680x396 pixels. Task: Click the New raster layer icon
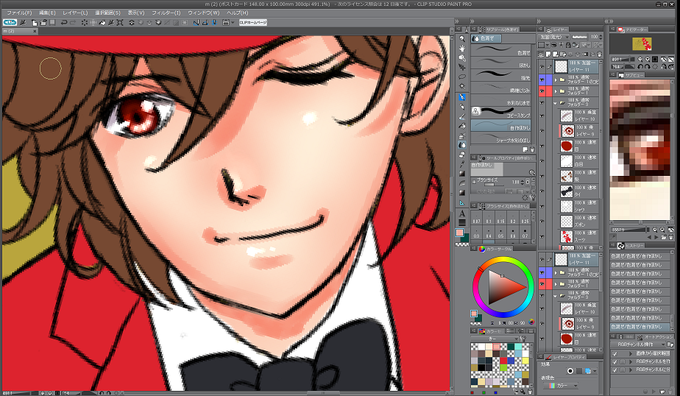coord(548,54)
